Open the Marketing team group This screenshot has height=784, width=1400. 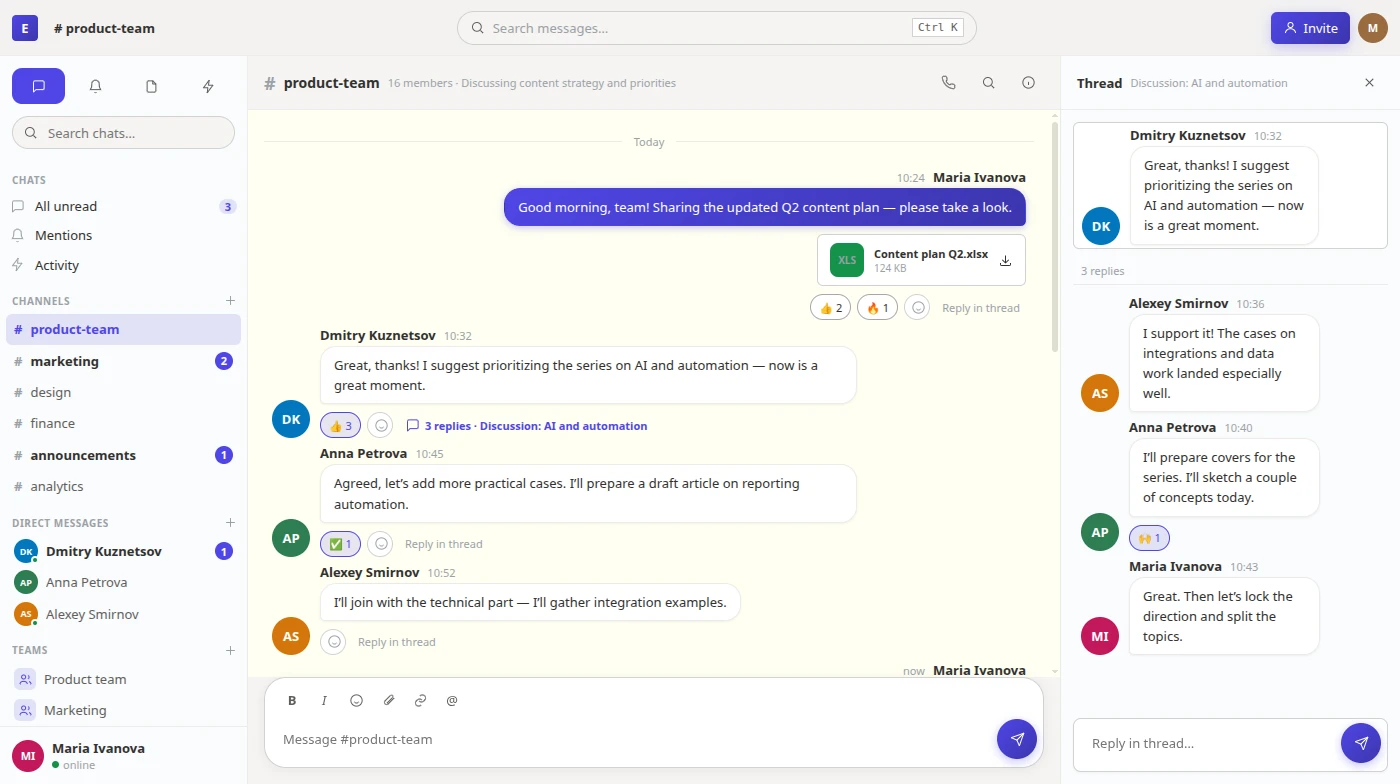(x=123, y=710)
